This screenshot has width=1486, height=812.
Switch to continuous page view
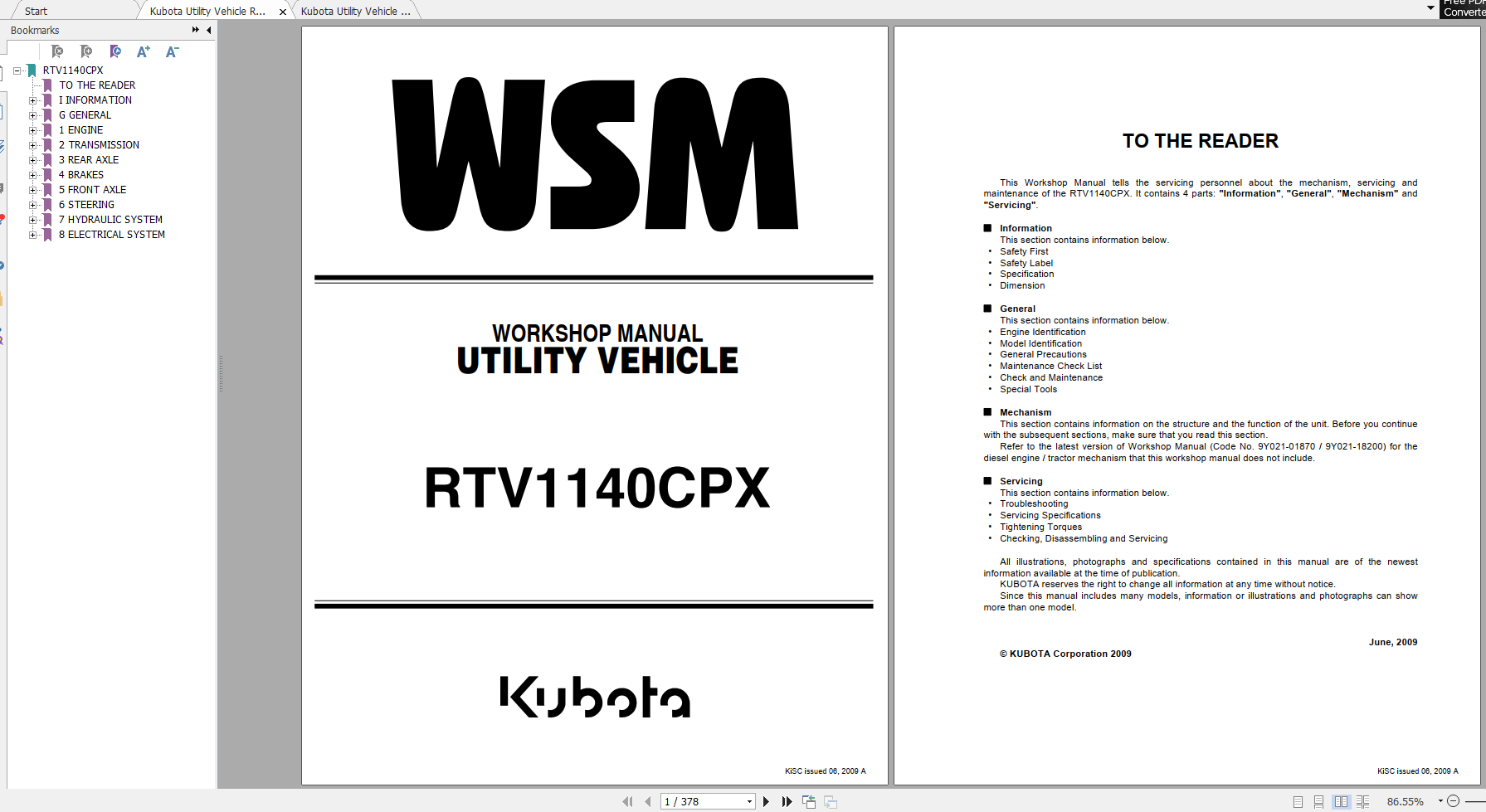click(1318, 801)
